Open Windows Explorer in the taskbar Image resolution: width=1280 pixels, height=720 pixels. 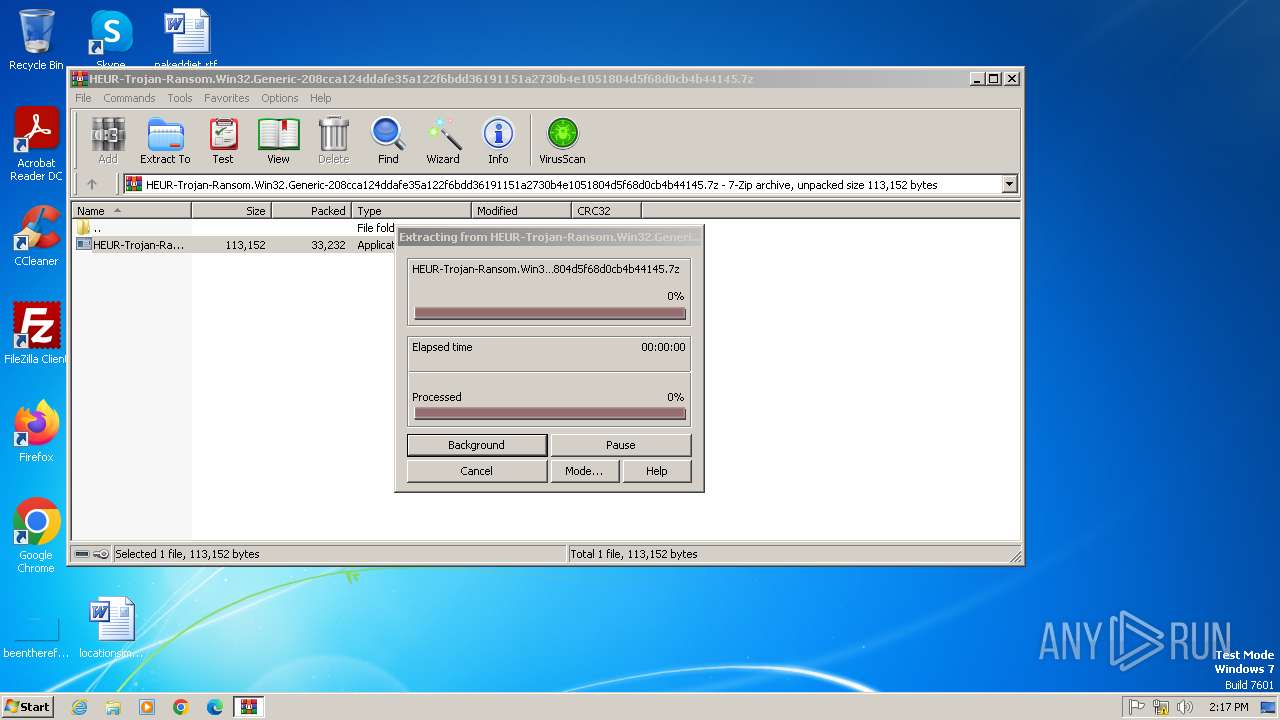[113, 707]
